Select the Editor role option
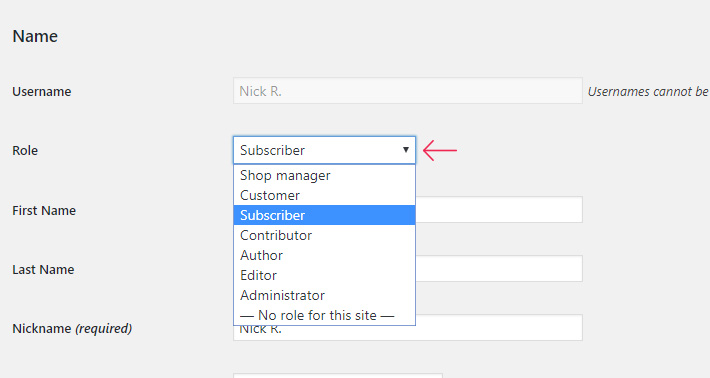Screen dimensions: 710x378 324,275
